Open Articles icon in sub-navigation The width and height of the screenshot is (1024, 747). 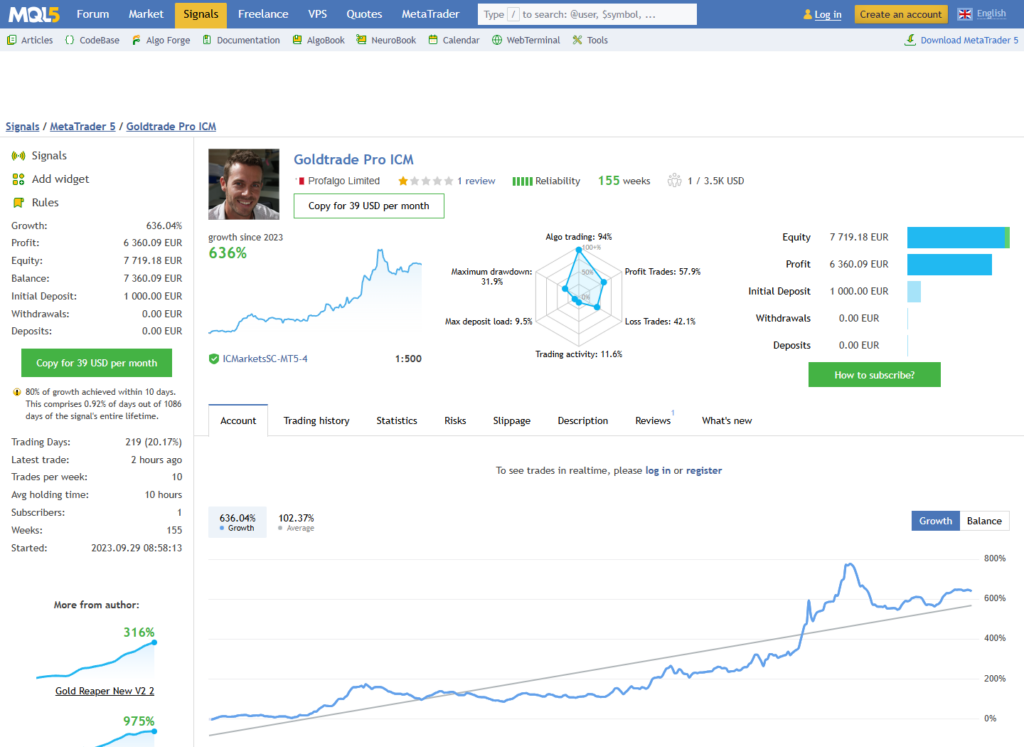(12, 40)
